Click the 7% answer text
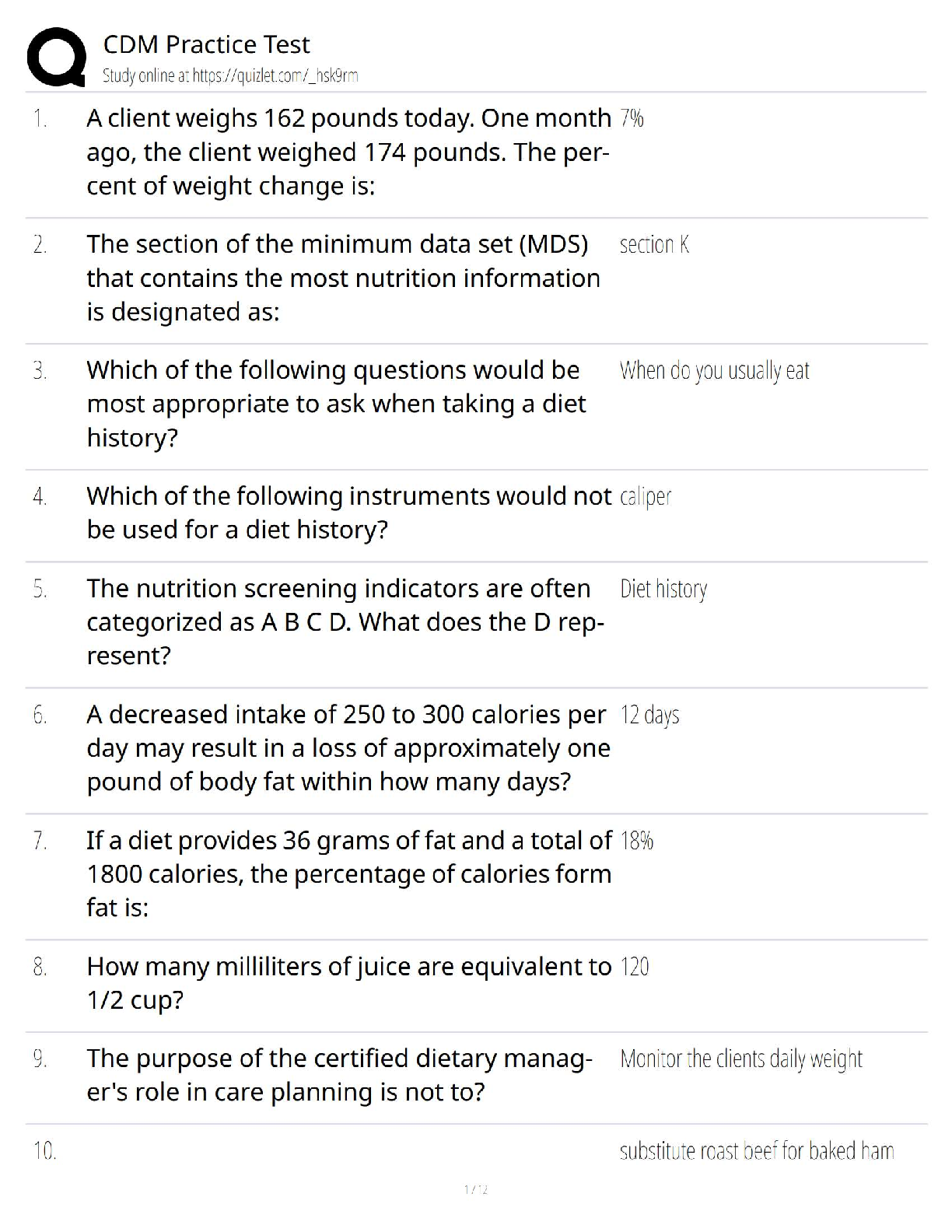The image size is (952, 1232). pos(632,118)
